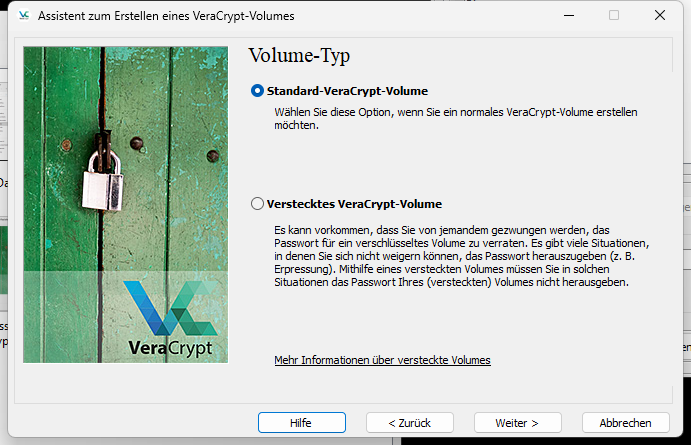Close the VeraCrypt wizard window

(660, 15)
